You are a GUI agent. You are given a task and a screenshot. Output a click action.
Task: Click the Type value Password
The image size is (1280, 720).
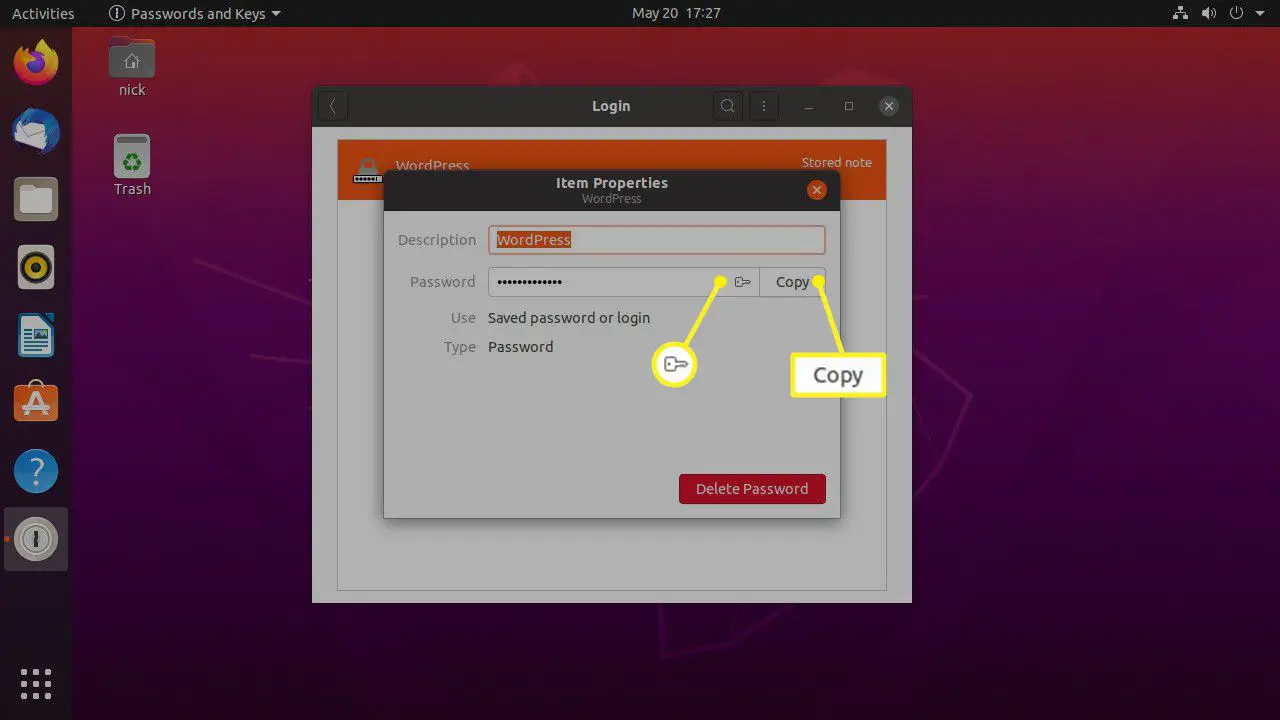coord(520,347)
